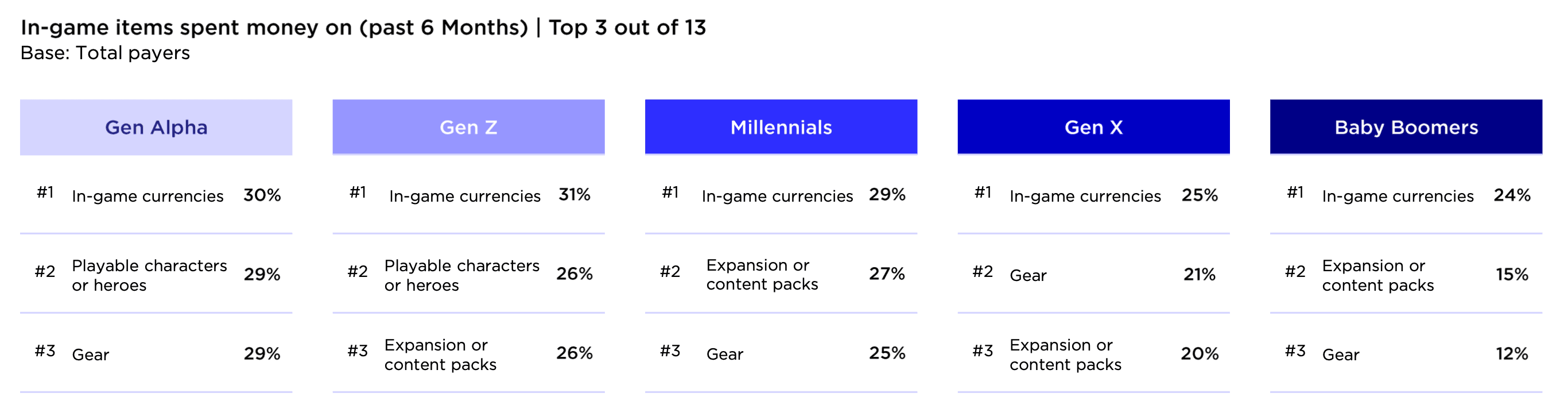Viewport: 1568px width, 416px height.
Task: Click the 31% value under Gen Z
Action: pyautogui.click(x=575, y=195)
